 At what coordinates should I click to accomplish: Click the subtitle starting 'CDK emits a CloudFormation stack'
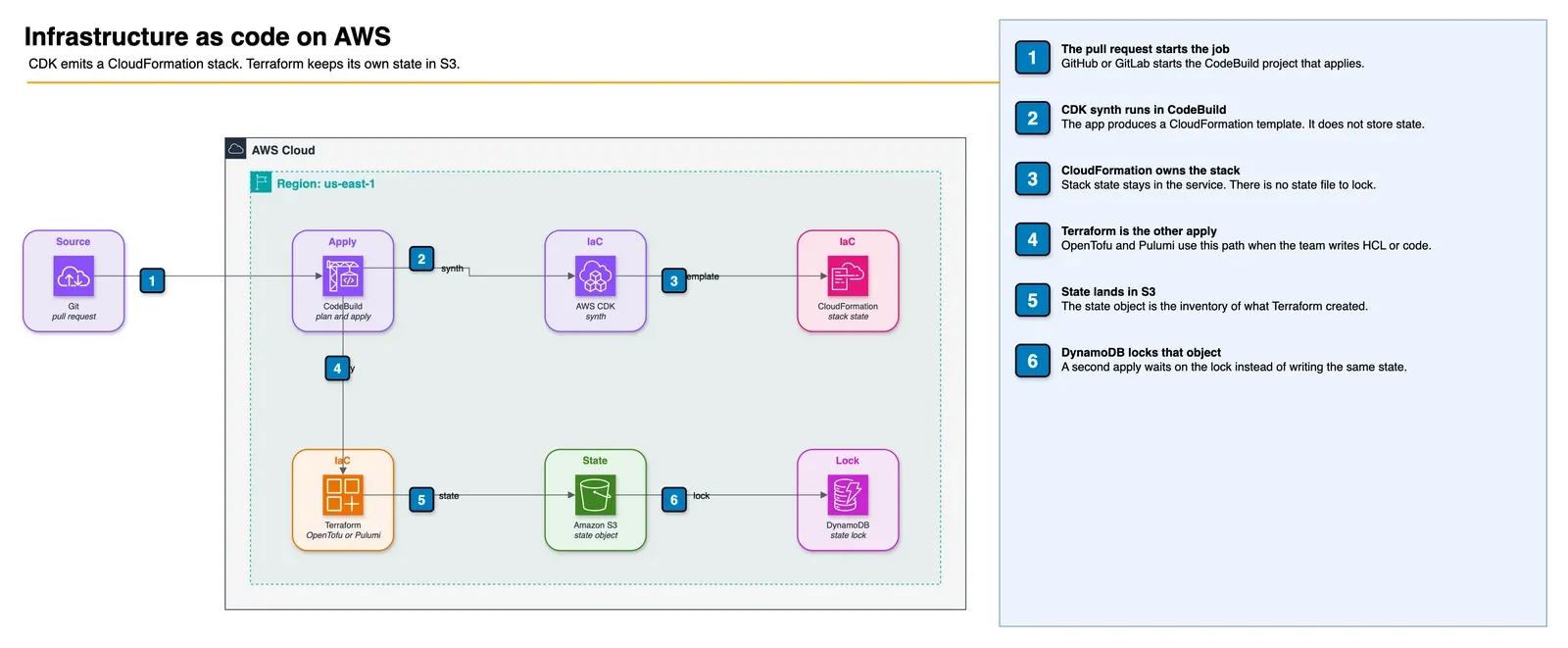click(x=244, y=64)
